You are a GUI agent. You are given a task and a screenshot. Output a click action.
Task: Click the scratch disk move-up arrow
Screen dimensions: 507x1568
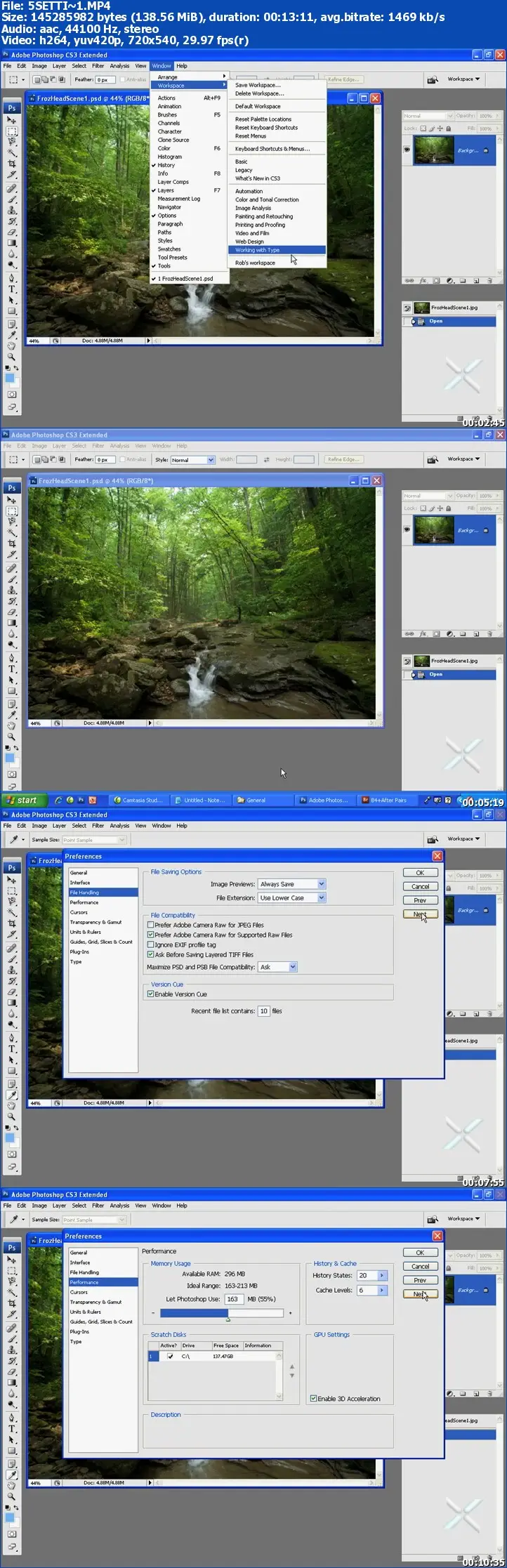coord(292,1366)
